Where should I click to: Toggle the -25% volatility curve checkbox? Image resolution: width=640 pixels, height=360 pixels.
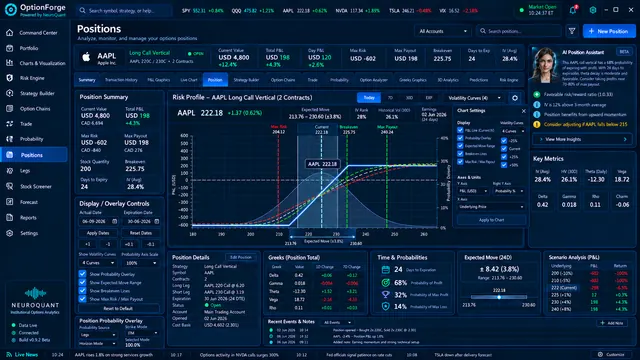click(x=504, y=140)
